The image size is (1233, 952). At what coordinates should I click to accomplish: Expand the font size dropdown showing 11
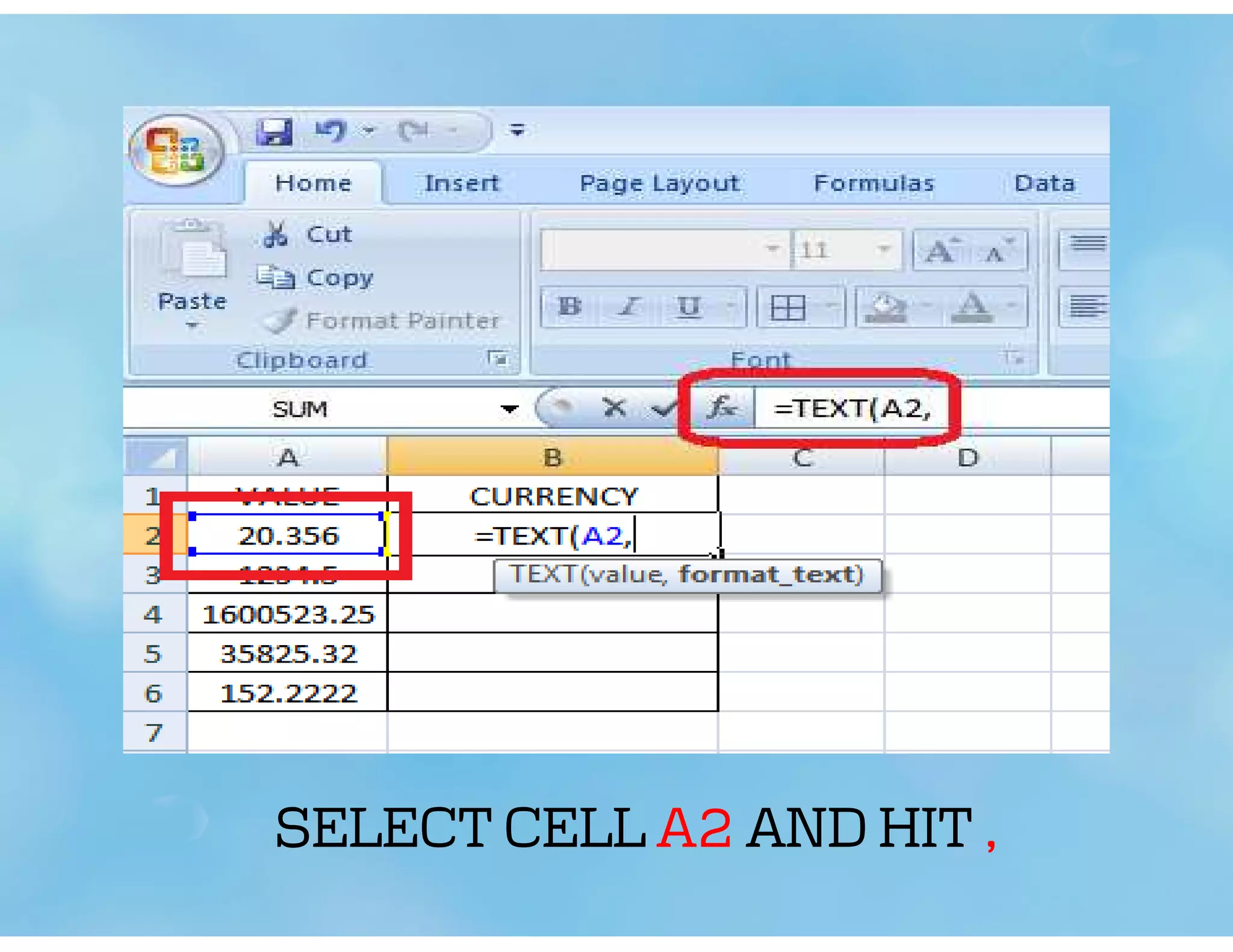[883, 249]
